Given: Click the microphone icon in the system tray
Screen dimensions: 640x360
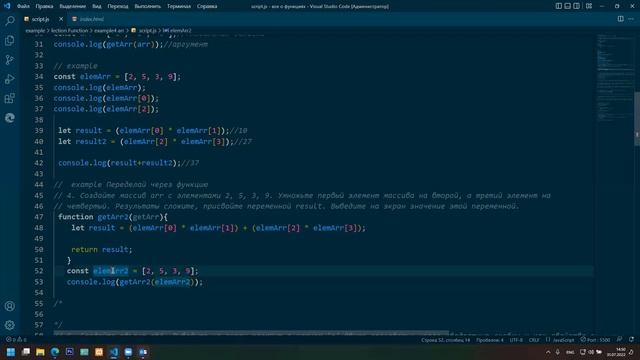Looking at the screenshot, I should (x=558, y=352).
